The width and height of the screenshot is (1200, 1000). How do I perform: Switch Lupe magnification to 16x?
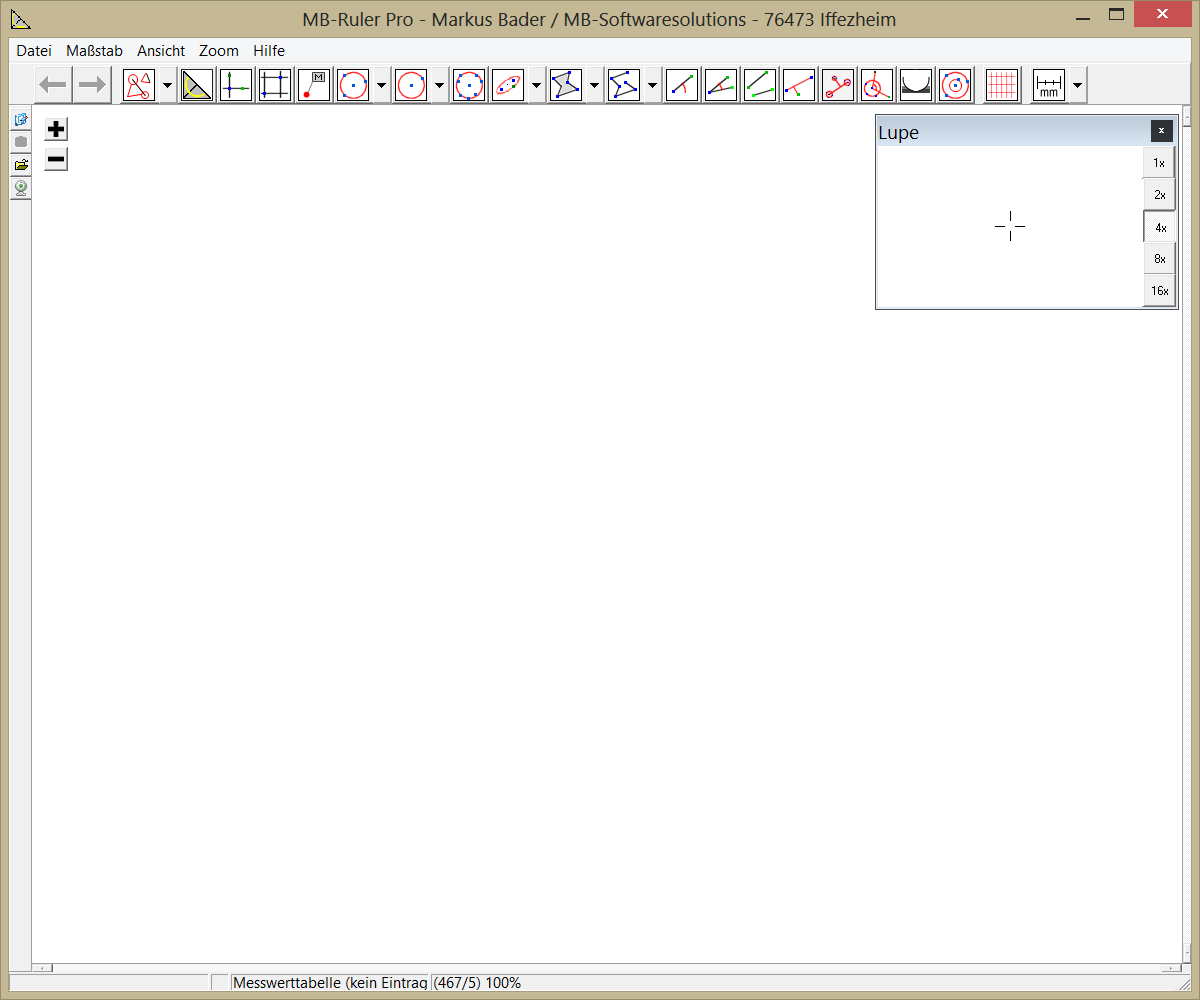click(x=1159, y=291)
